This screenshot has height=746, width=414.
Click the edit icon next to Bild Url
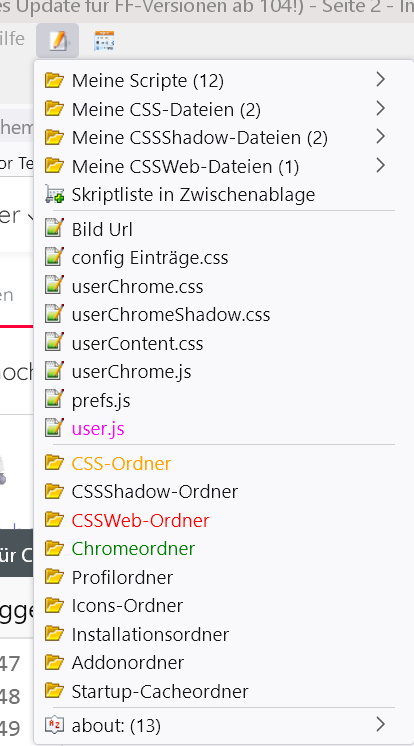pyautogui.click(x=54, y=228)
